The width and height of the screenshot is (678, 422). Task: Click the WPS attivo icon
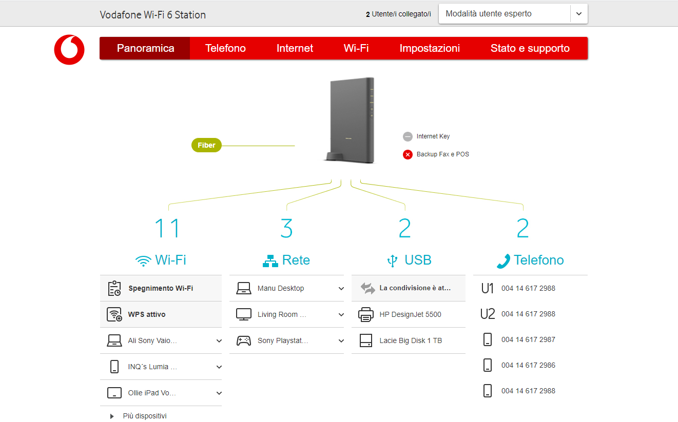click(114, 314)
